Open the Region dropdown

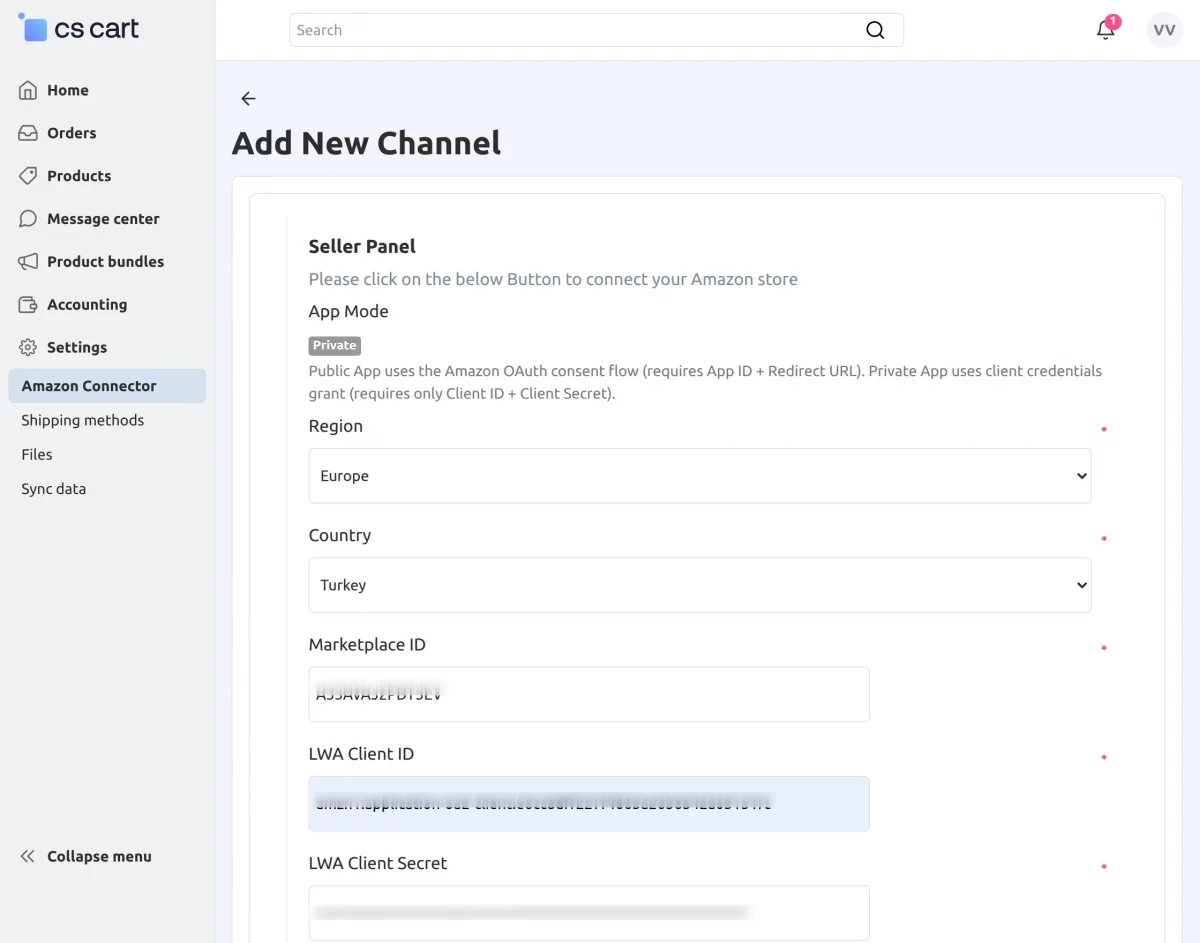[700, 476]
